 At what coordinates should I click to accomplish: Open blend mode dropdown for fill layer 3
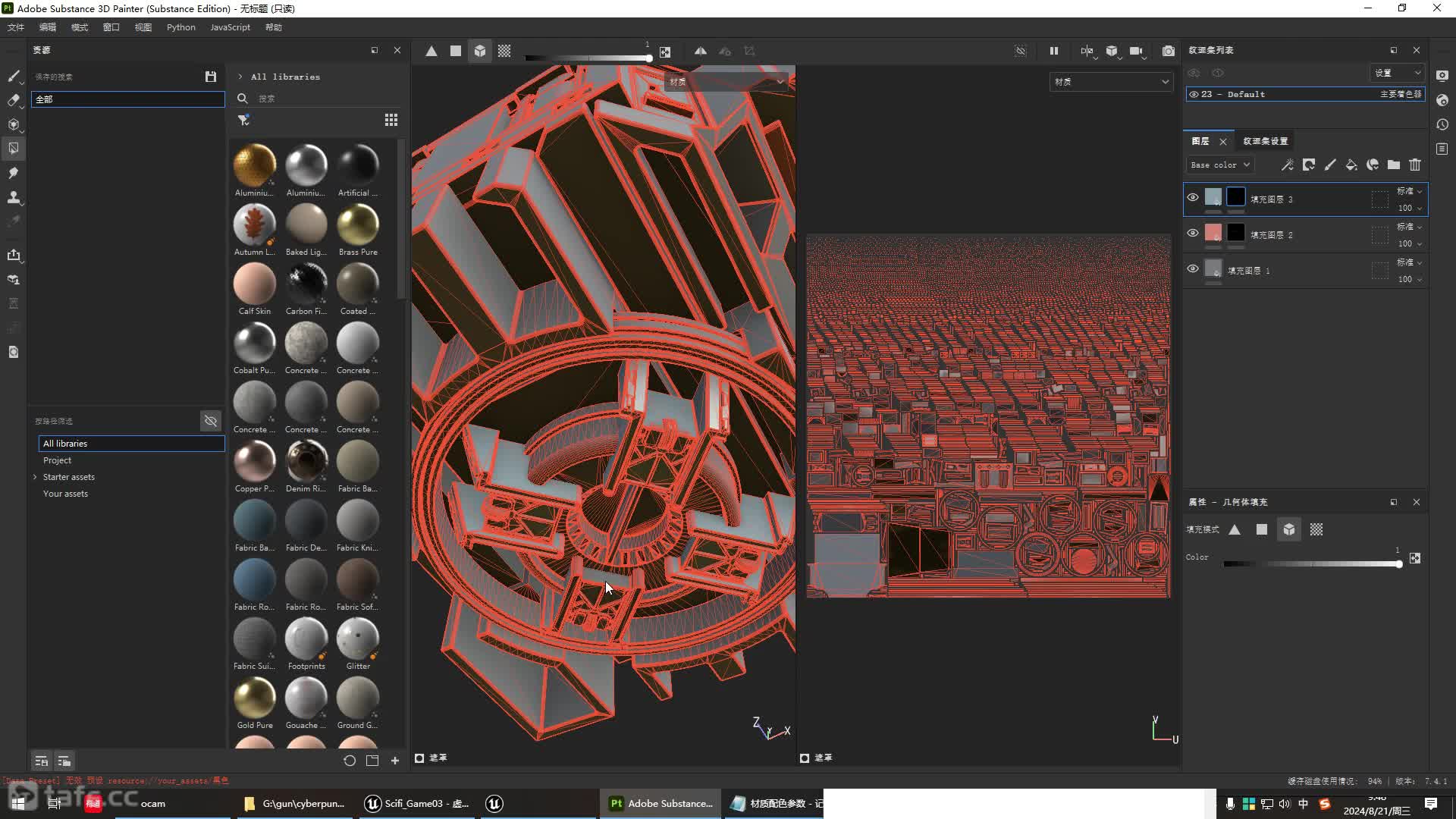click(1410, 191)
